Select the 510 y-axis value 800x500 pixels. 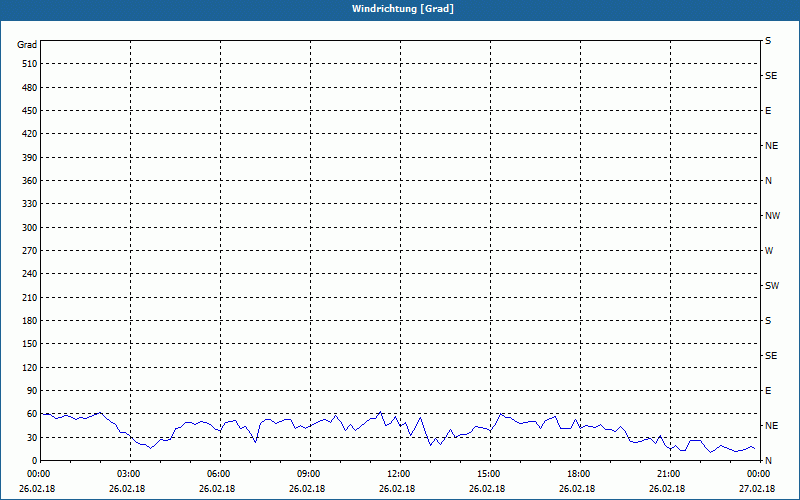30,64
